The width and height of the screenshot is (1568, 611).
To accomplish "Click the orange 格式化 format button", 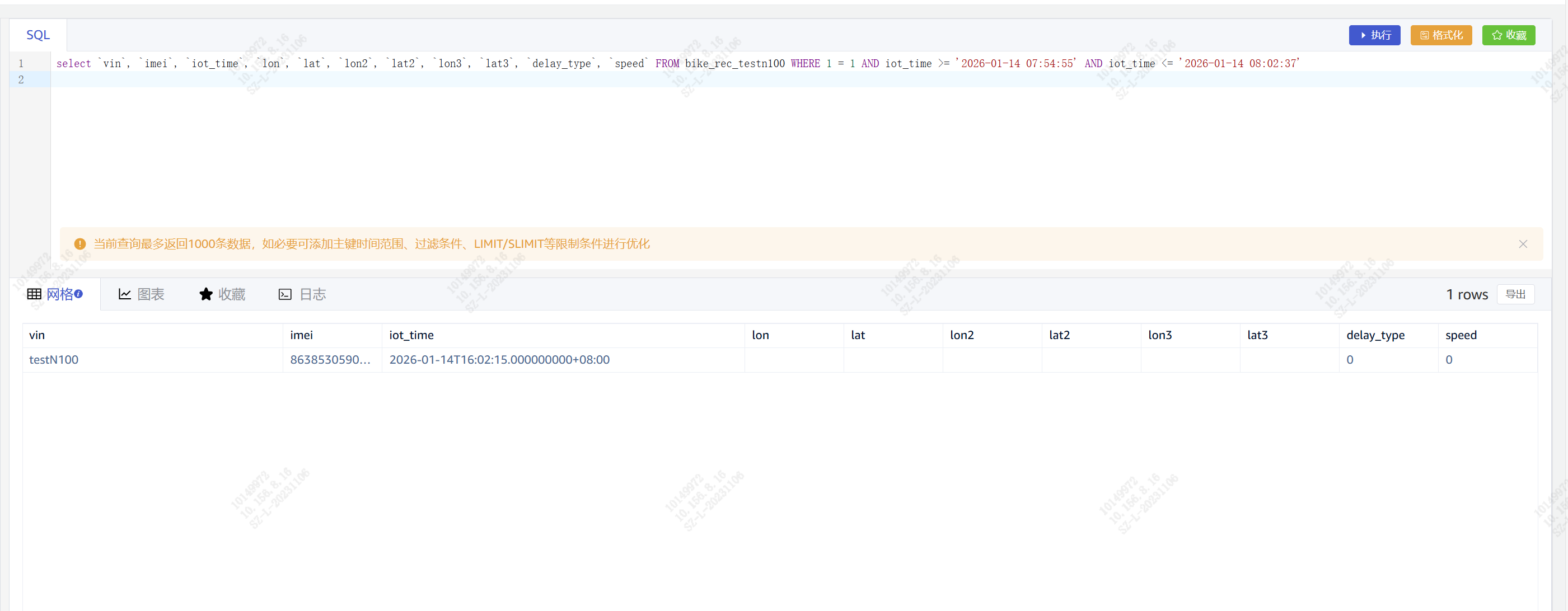I will pos(1441,35).
